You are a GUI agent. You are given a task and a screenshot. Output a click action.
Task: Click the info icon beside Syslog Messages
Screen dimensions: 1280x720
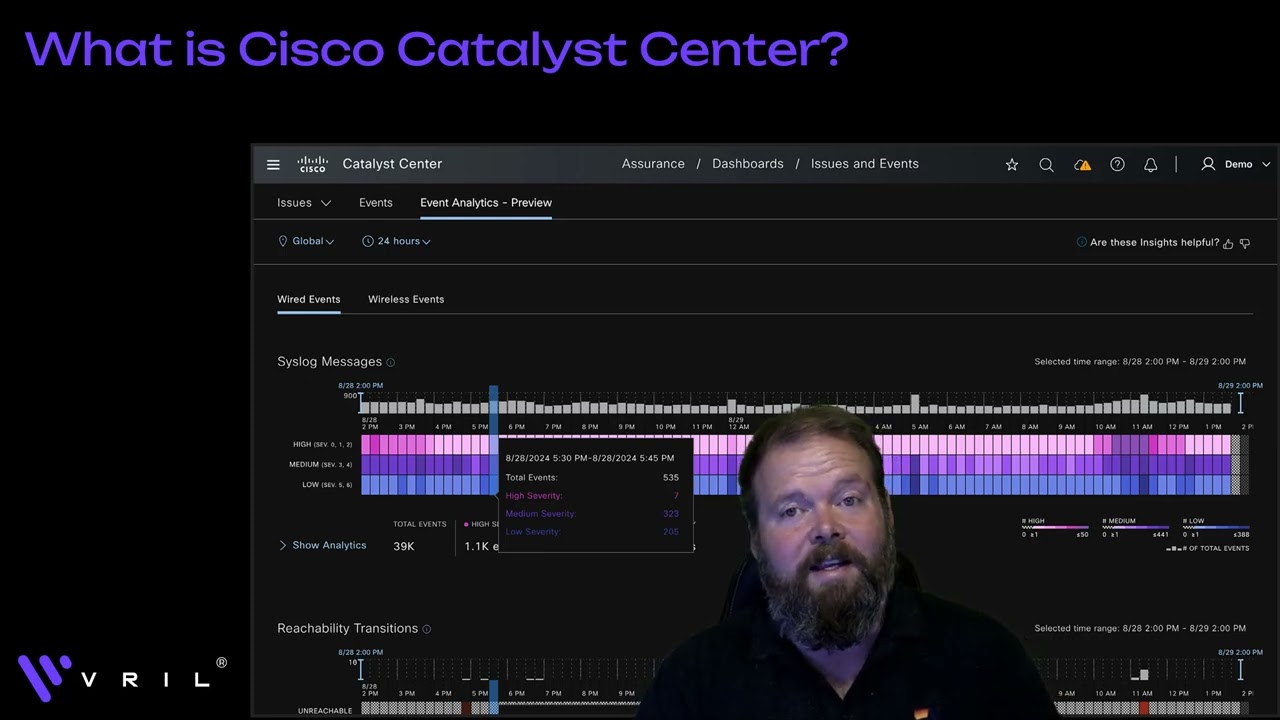[x=391, y=362]
